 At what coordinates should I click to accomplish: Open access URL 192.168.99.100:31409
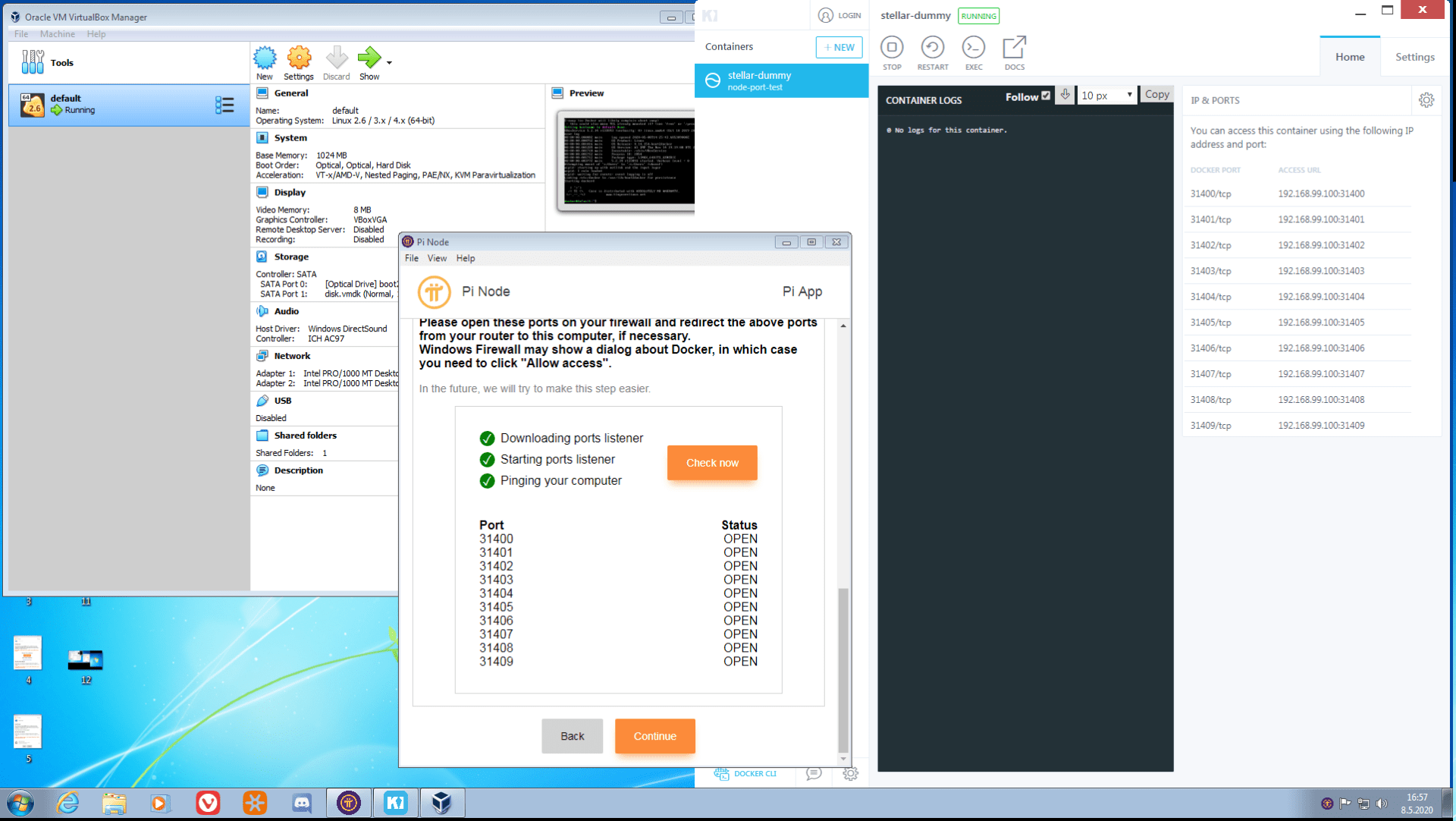(x=1321, y=426)
